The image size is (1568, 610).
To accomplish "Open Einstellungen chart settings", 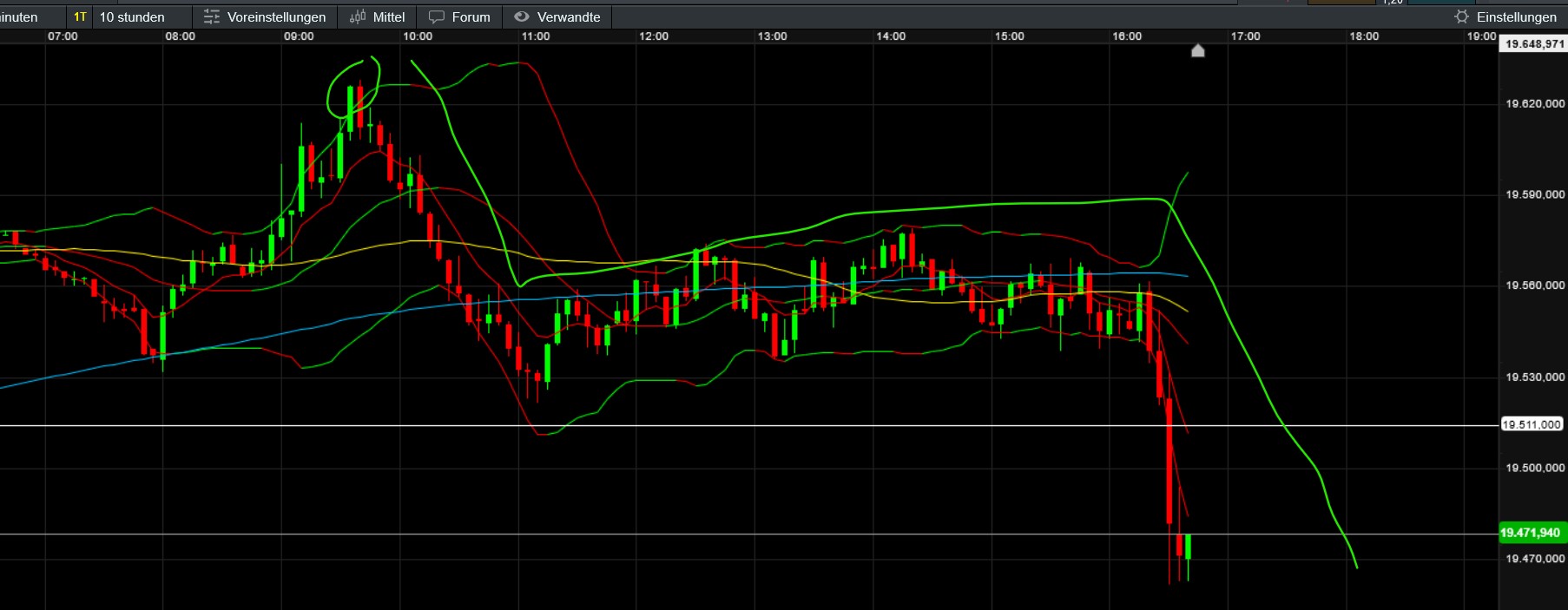I will coord(1505,16).
